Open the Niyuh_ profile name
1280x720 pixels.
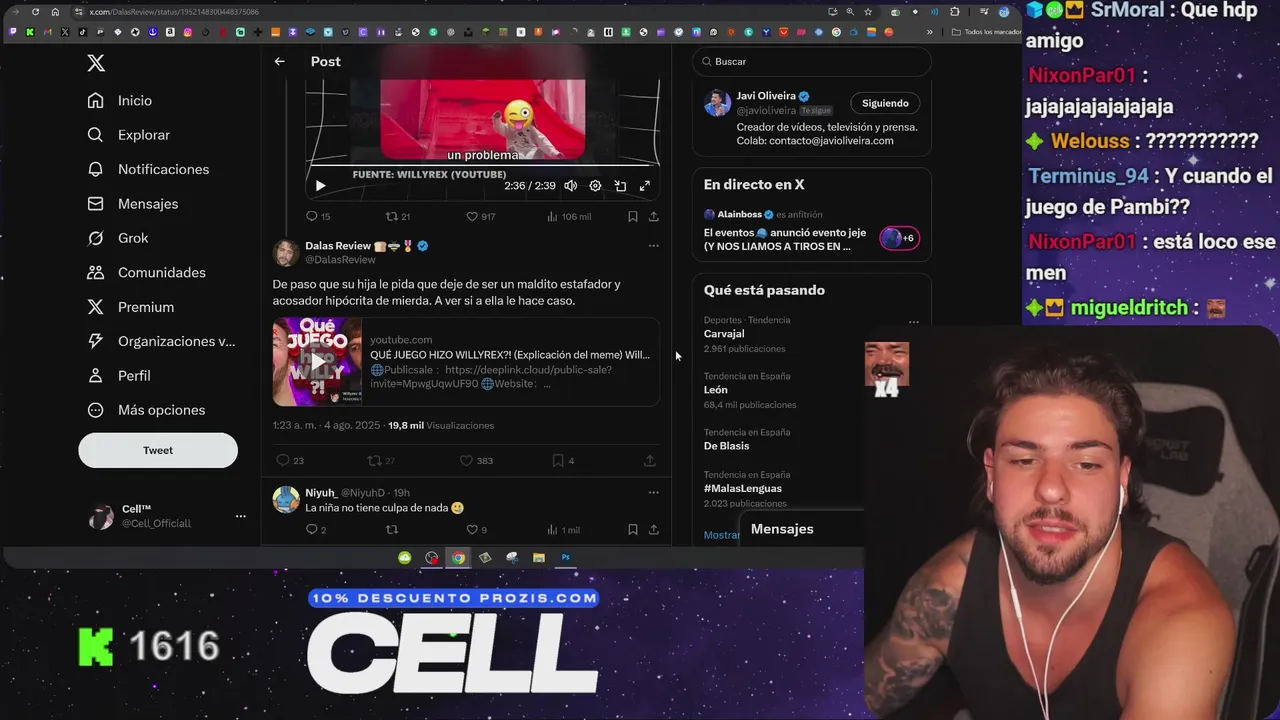(x=321, y=493)
